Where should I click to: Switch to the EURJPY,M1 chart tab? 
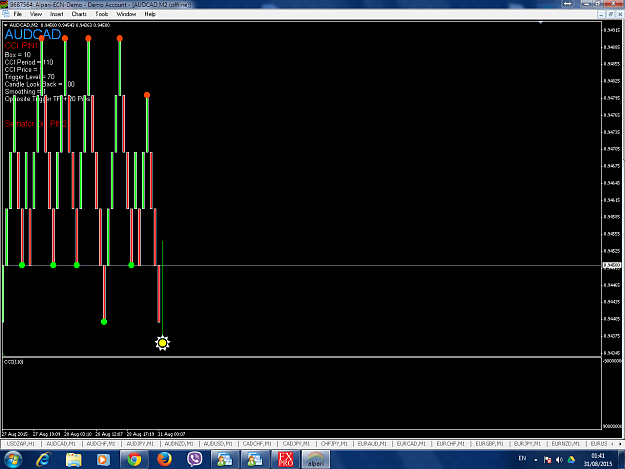click(527, 443)
